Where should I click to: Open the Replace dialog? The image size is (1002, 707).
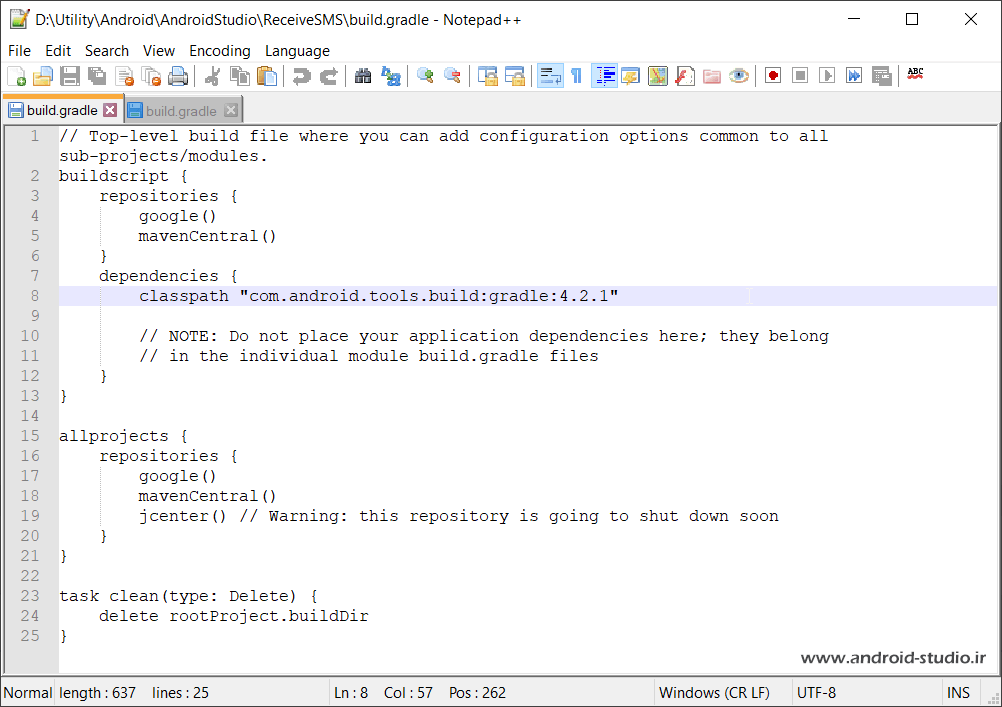391,75
